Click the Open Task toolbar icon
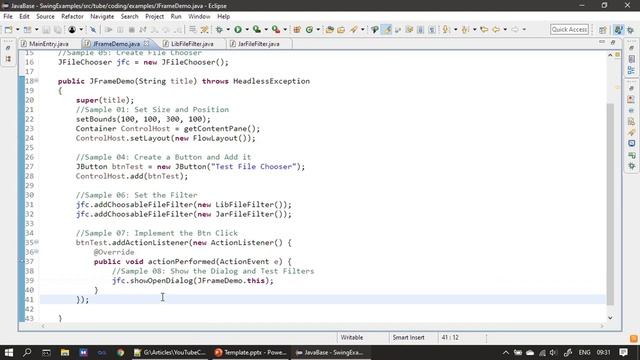Viewport: 640px width, 360px height. click(x=341, y=29)
